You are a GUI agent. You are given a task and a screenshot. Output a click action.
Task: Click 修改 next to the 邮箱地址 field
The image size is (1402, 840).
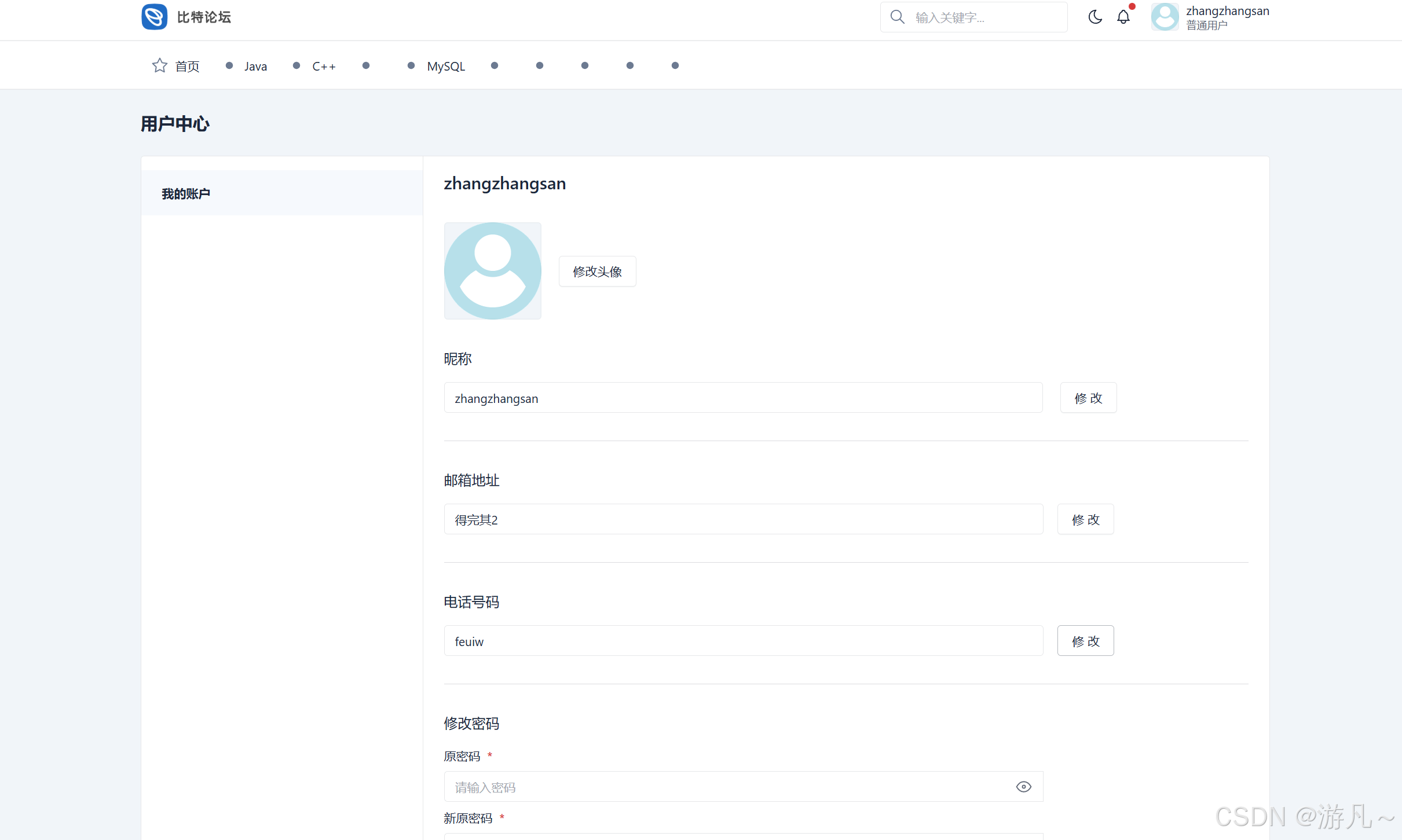point(1085,519)
